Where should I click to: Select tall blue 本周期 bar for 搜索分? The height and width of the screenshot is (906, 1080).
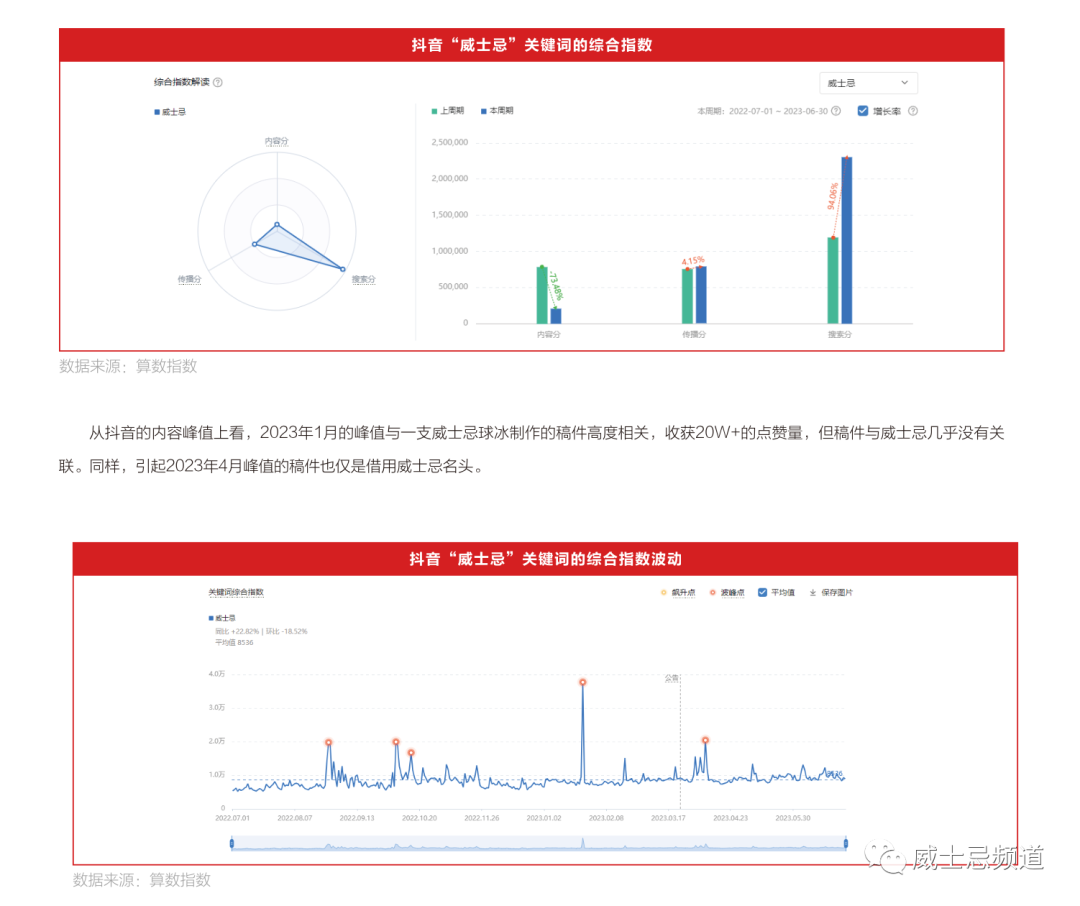click(x=847, y=240)
